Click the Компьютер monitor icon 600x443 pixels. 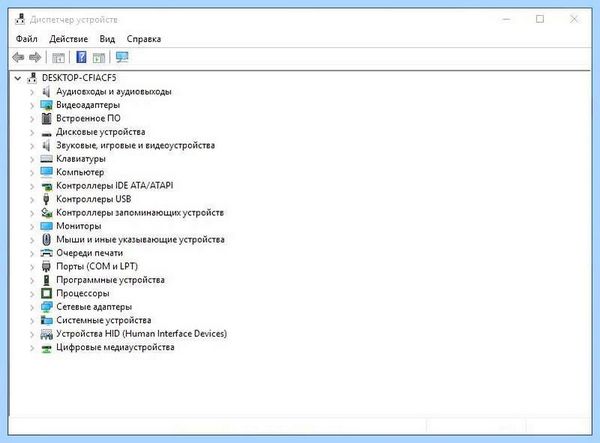[x=46, y=172]
